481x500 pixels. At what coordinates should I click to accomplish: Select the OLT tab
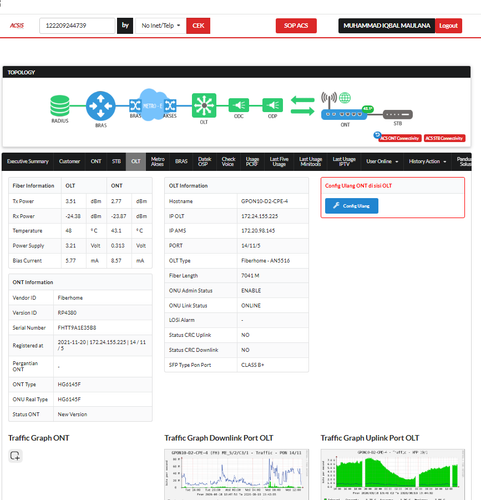(x=136, y=161)
